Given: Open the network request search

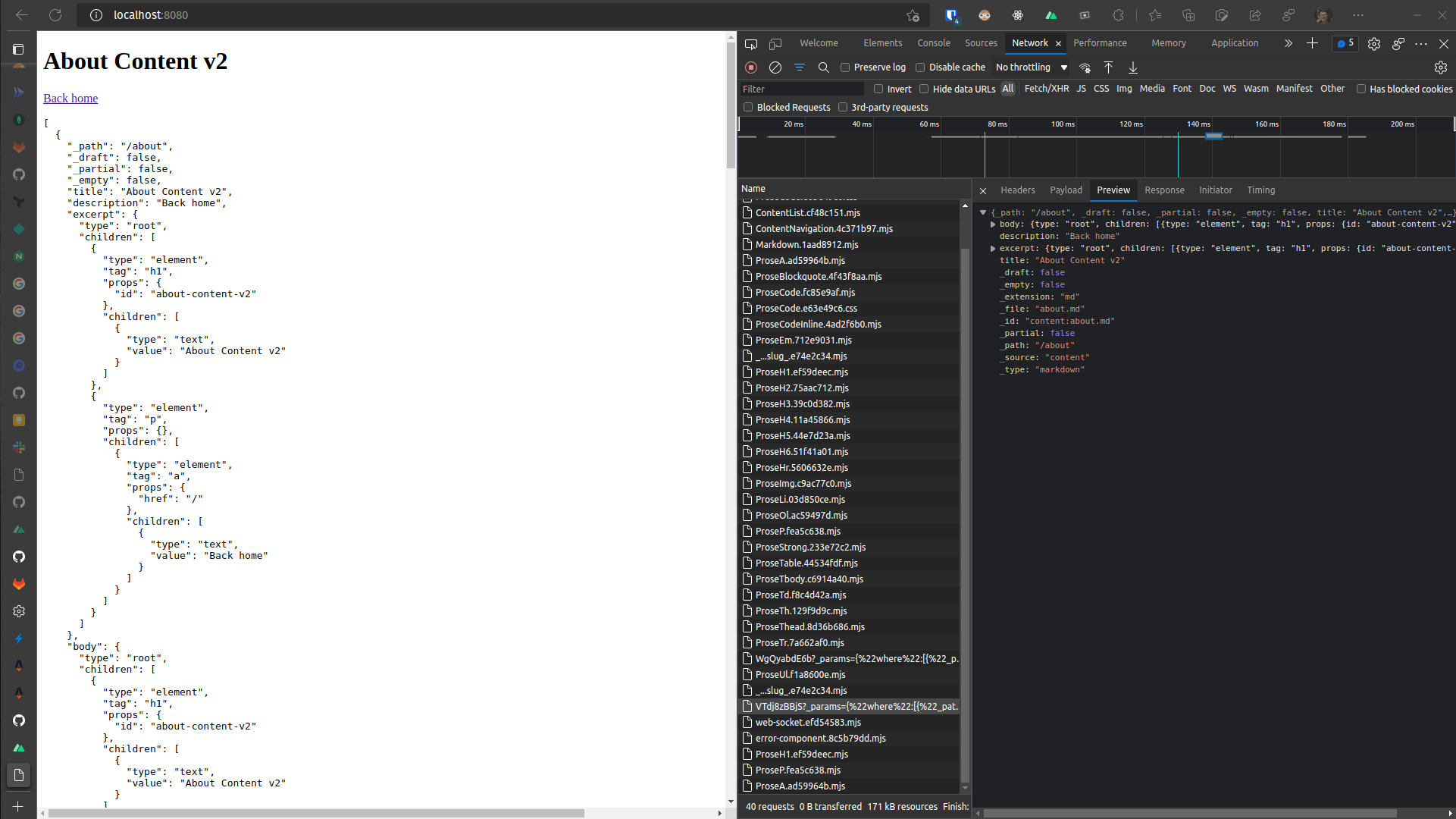Looking at the screenshot, I should tap(824, 67).
